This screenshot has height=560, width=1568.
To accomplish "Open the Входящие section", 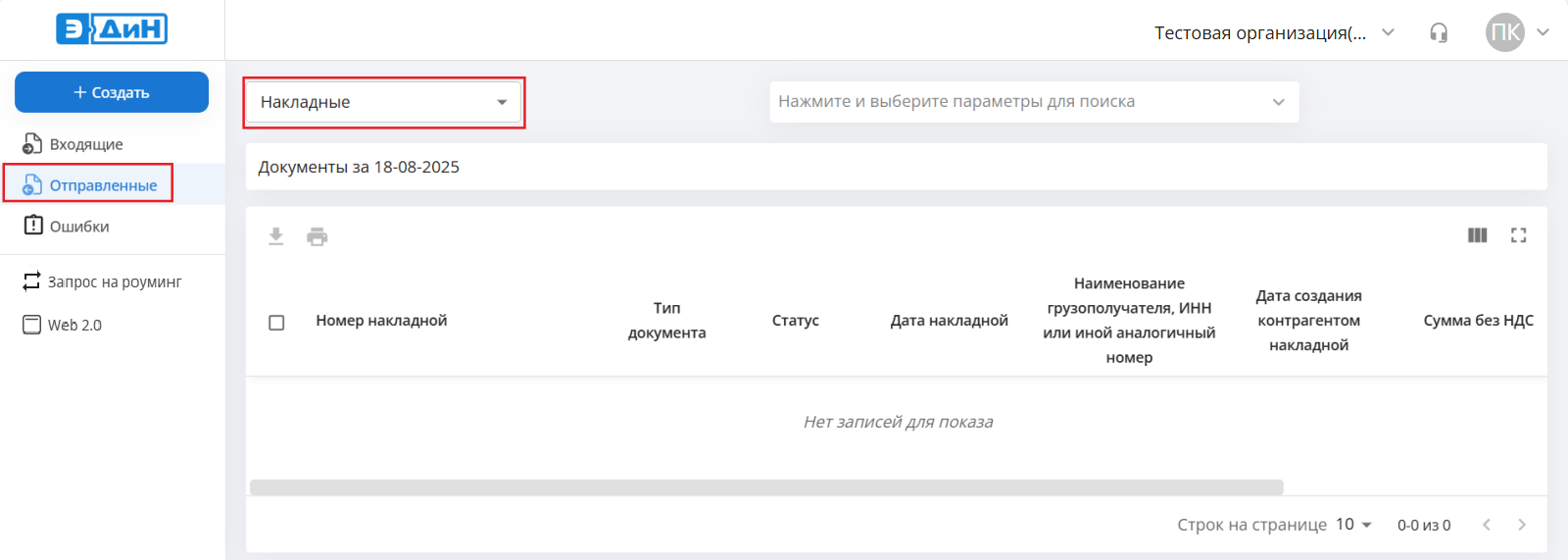I will tap(86, 144).
